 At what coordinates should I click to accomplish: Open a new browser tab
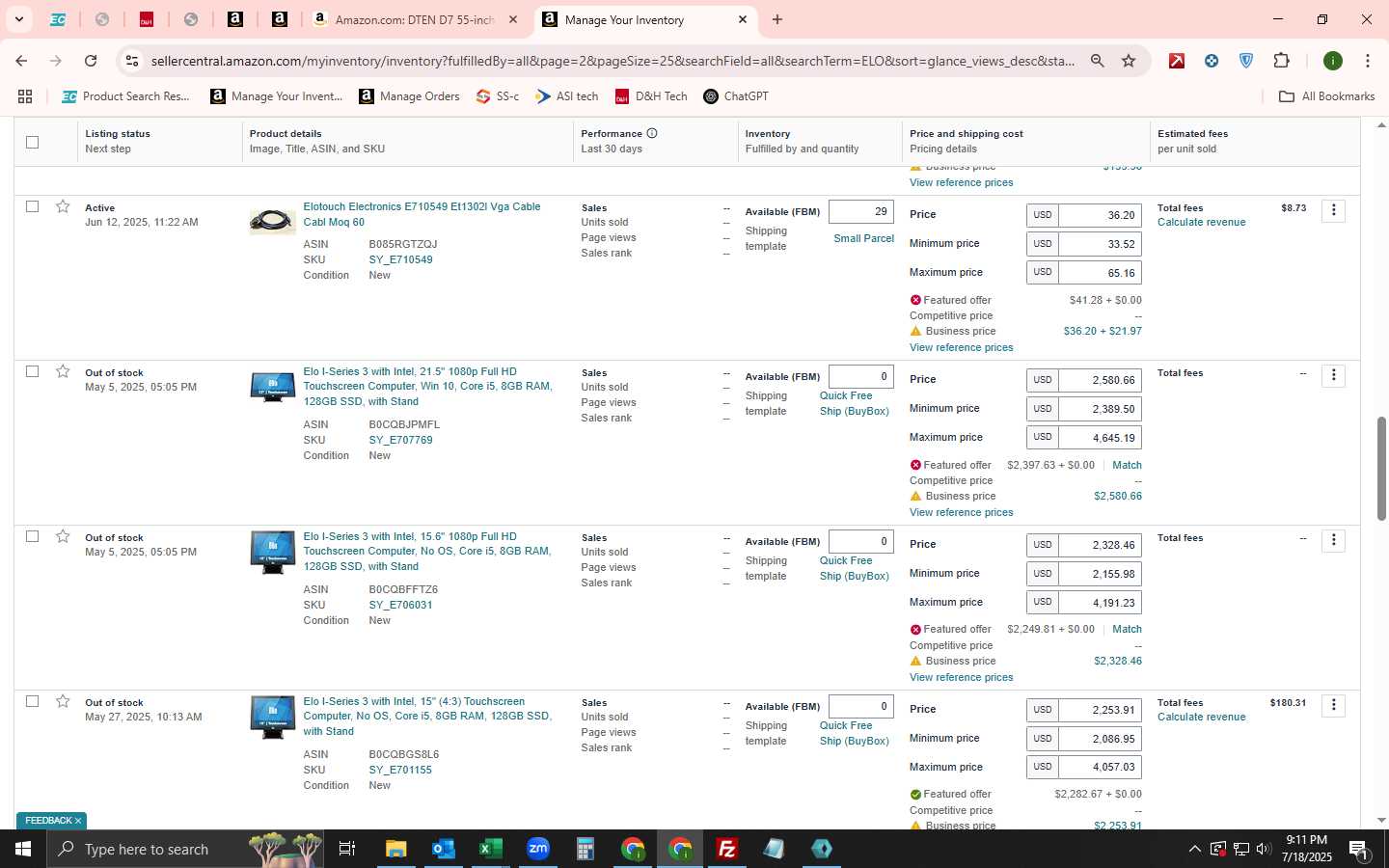[777, 19]
